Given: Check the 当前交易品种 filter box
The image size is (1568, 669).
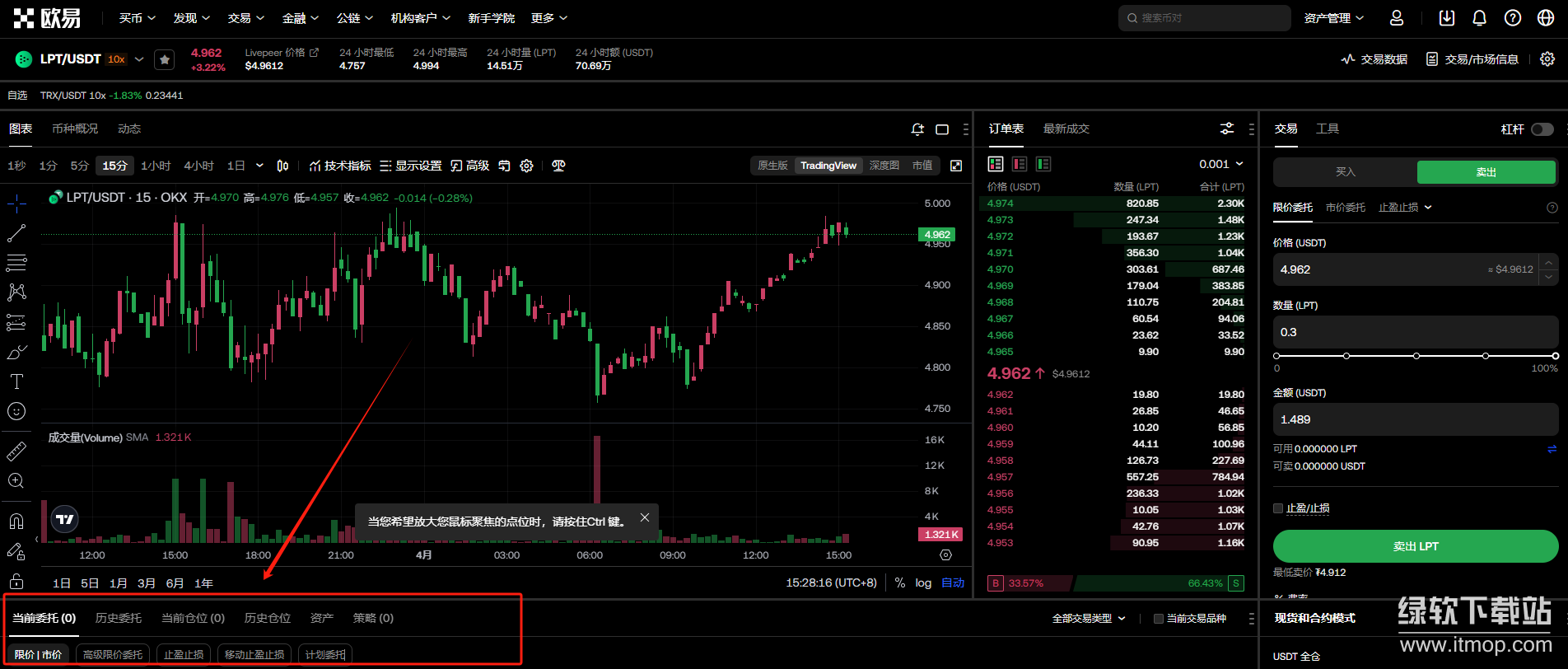Looking at the screenshot, I should pos(1159,619).
